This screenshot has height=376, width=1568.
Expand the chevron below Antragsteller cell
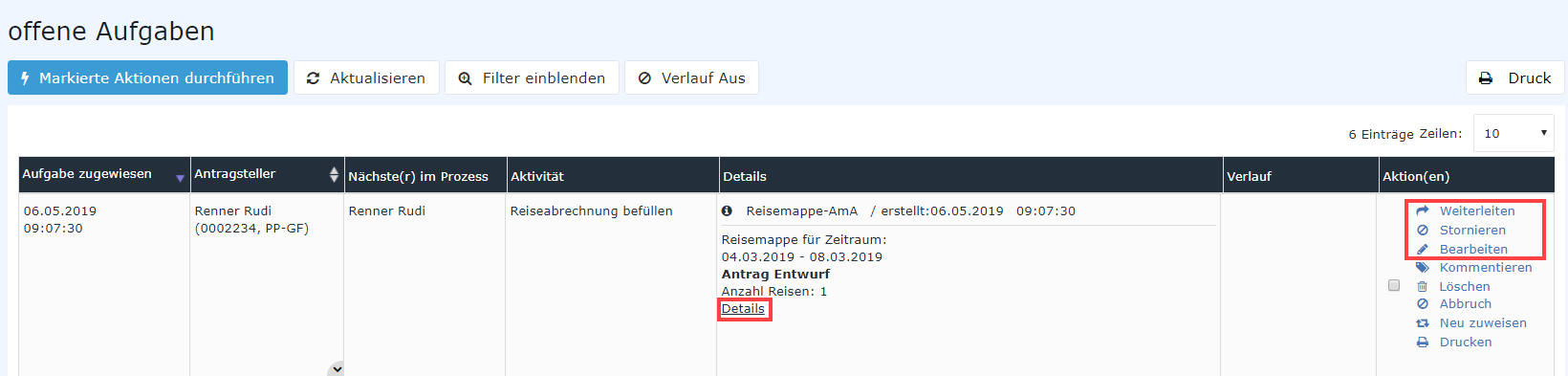336,368
